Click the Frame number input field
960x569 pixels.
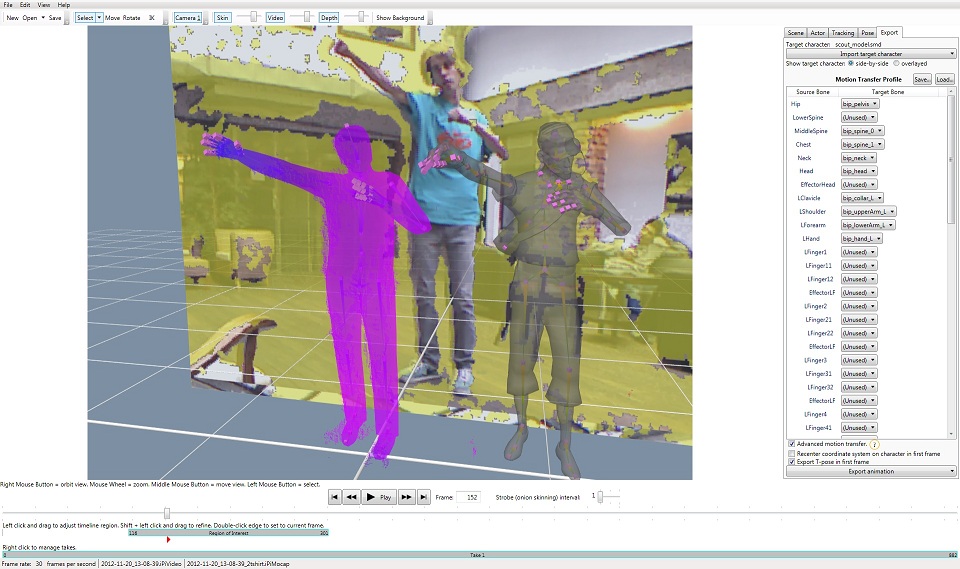tap(468, 497)
